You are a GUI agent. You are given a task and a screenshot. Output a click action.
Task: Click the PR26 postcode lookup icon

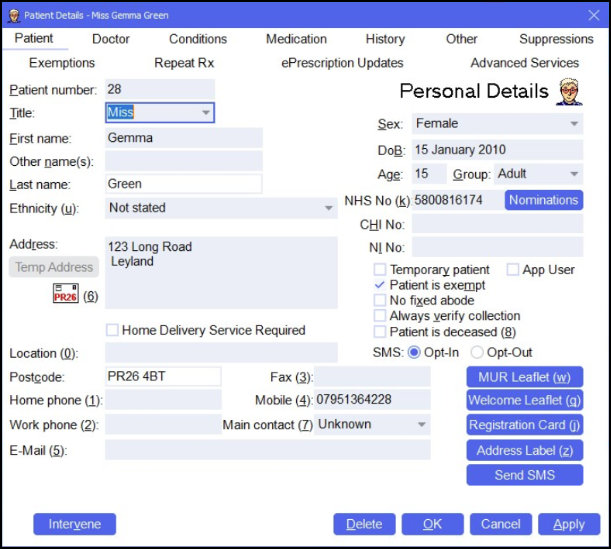(x=65, y=295)
